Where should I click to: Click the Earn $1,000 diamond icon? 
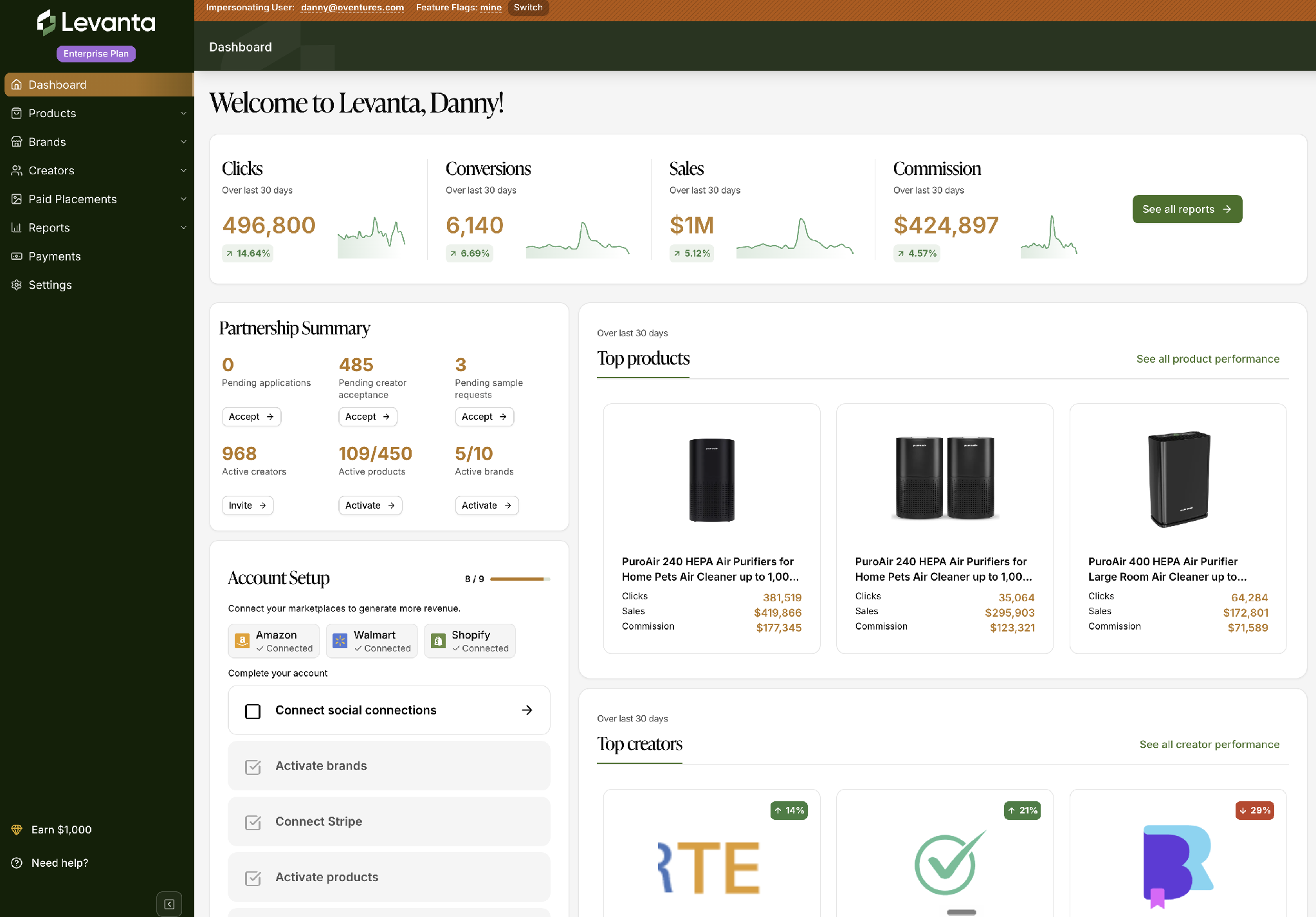click(17, 830)
